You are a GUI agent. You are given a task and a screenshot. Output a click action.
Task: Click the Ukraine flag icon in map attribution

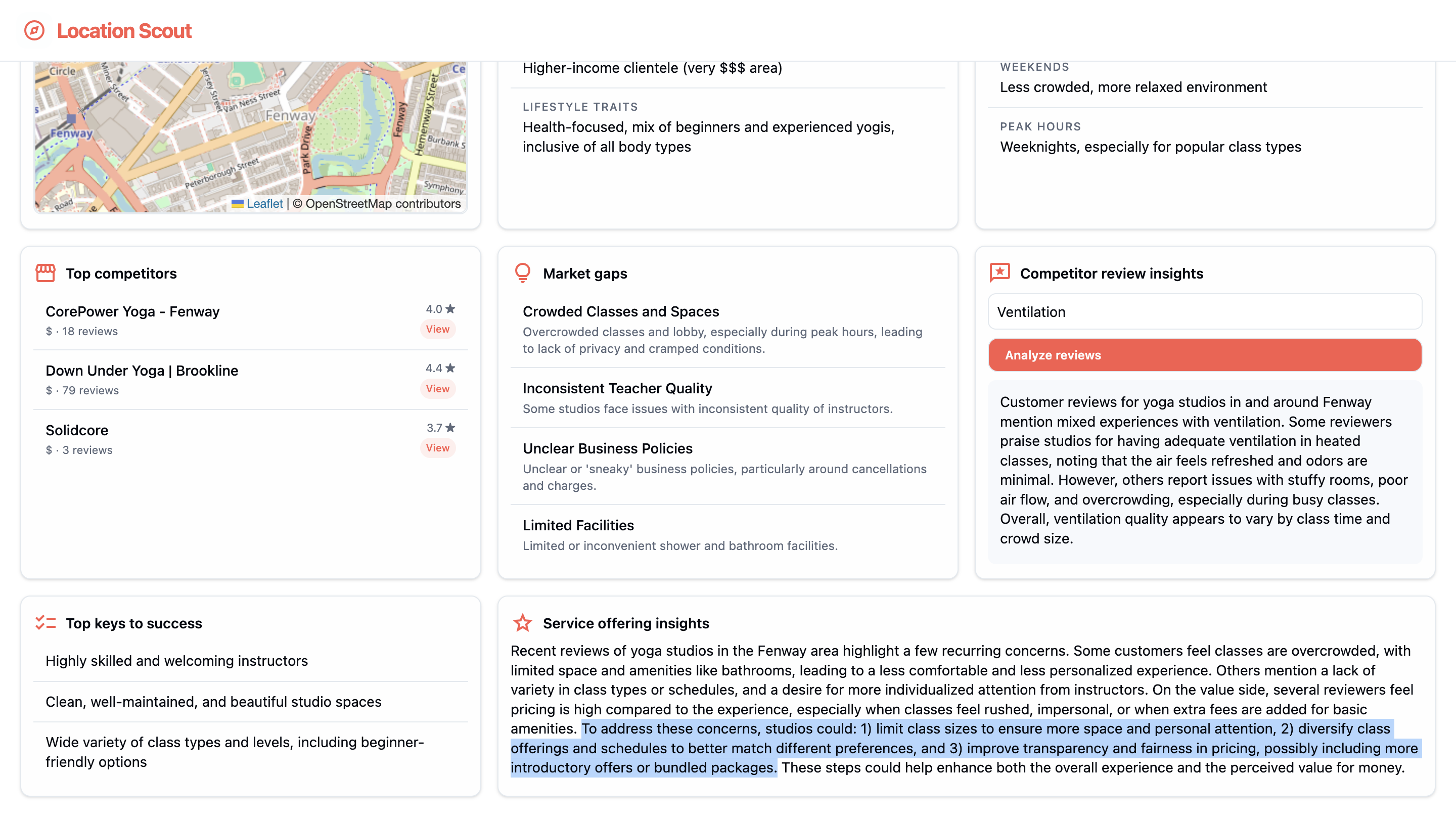click(x=238, y=204)
